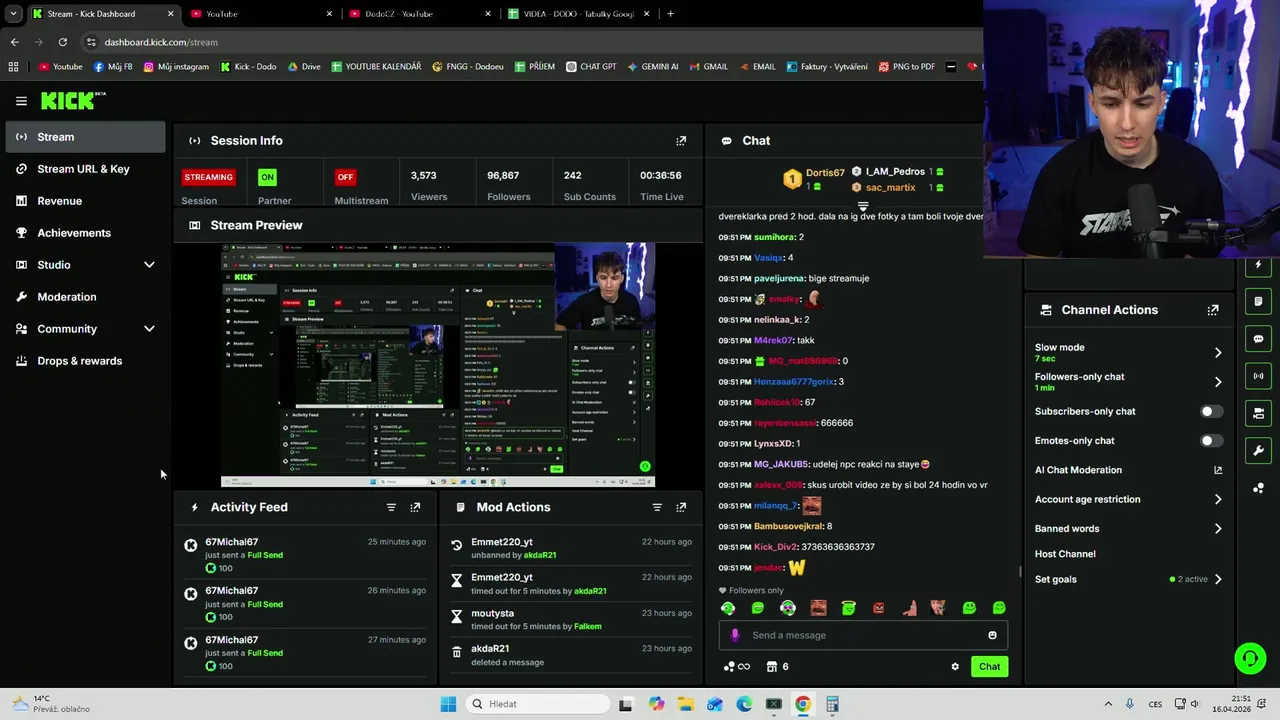Viewport: 1280px width, 720px height.
Task: Pop out the Activity Feed panel
Action: coord(415,507)
